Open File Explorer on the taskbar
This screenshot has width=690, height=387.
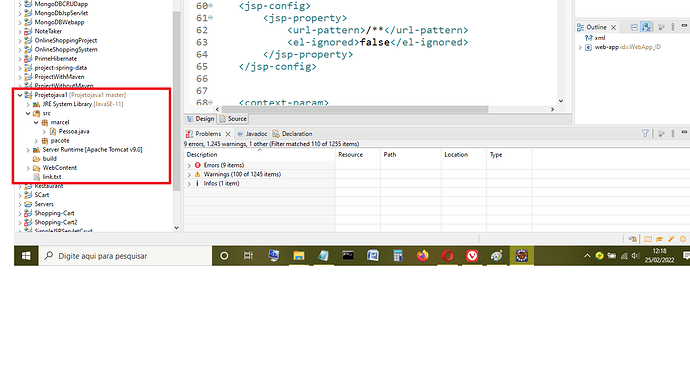[x=299, y=256]
